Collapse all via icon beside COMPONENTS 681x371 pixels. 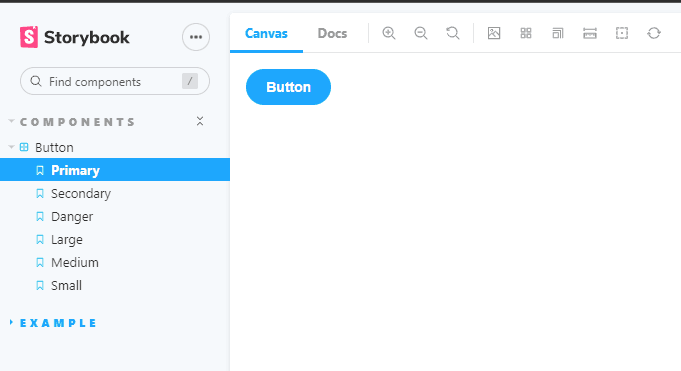tap(200, 121)
